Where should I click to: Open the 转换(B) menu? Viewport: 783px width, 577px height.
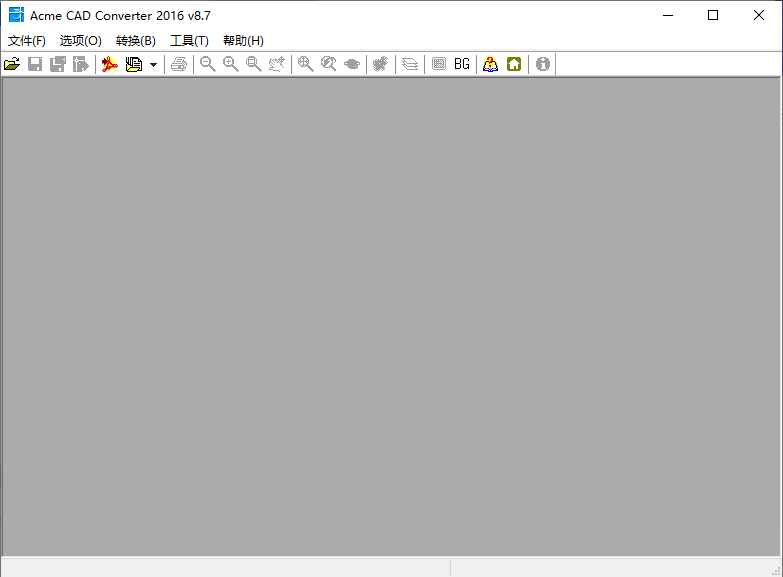136,41
